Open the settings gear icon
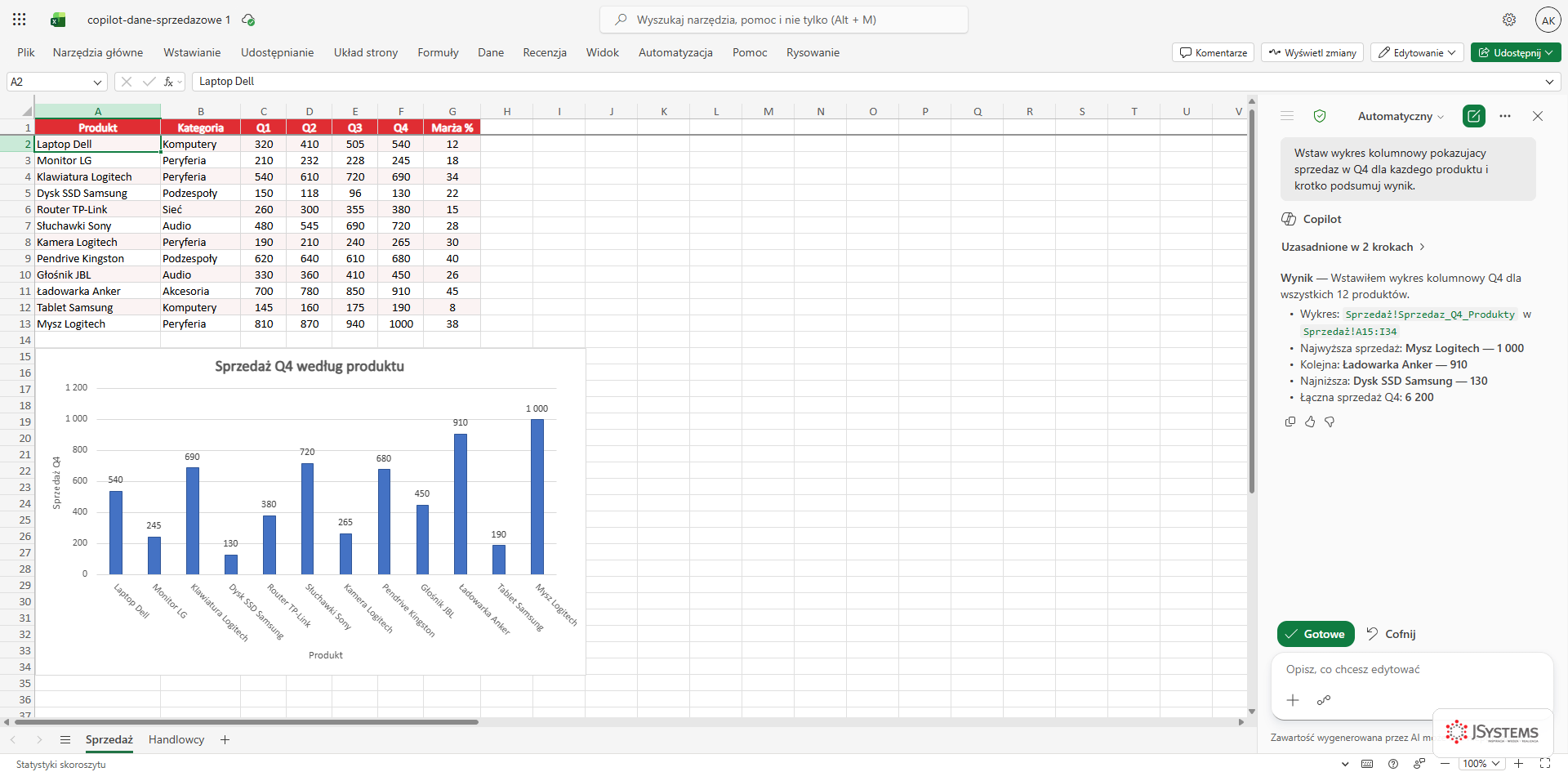This screenshot has height=772, width=1568. [x=1509, y=20]
